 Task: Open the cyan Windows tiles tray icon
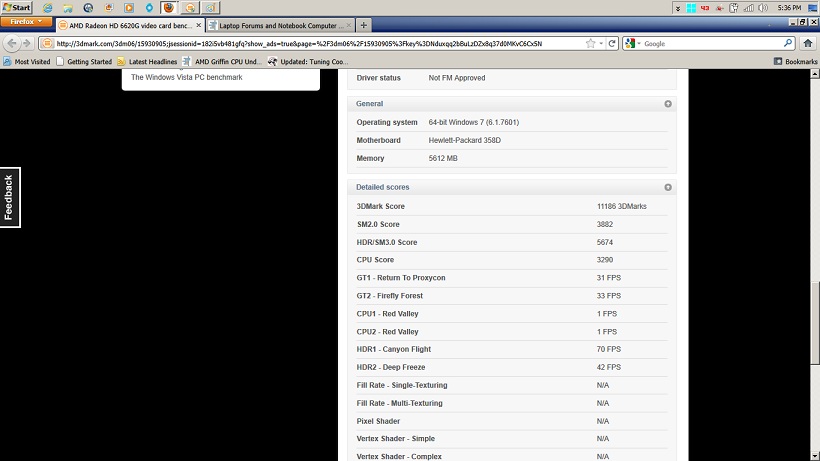point(691,8)
